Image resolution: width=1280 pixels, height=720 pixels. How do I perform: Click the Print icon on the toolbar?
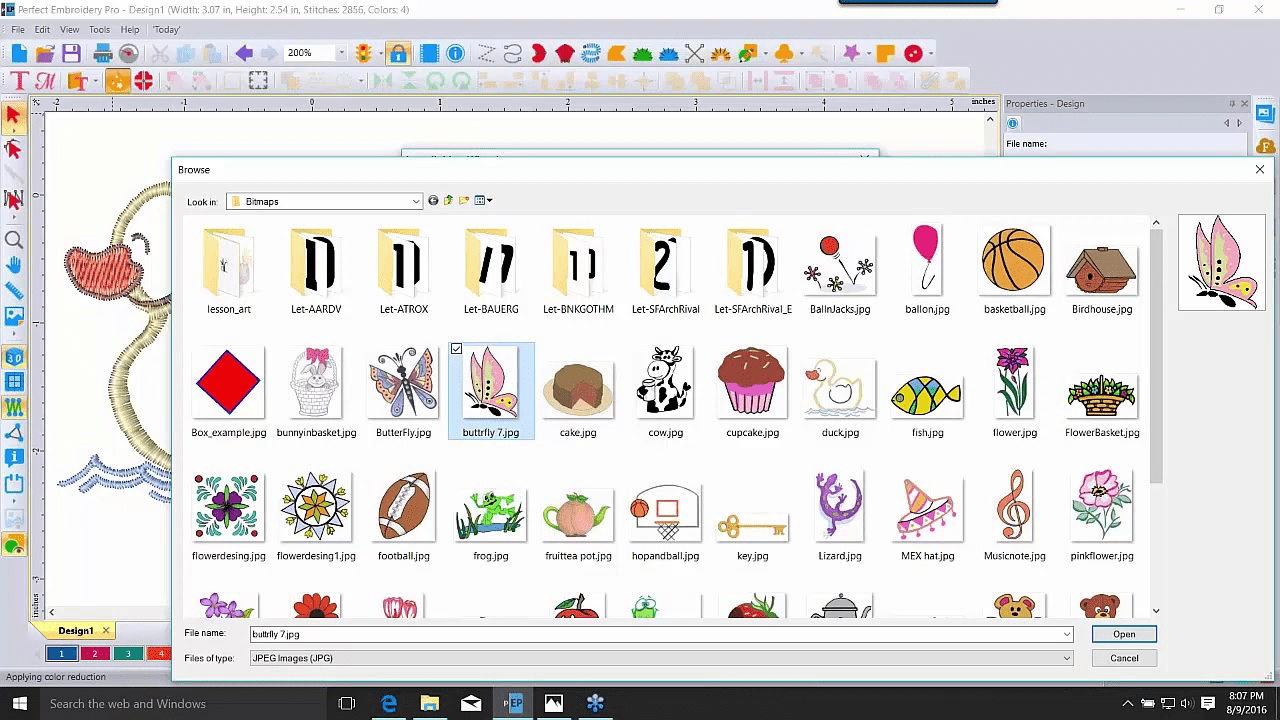click(103, 53)
